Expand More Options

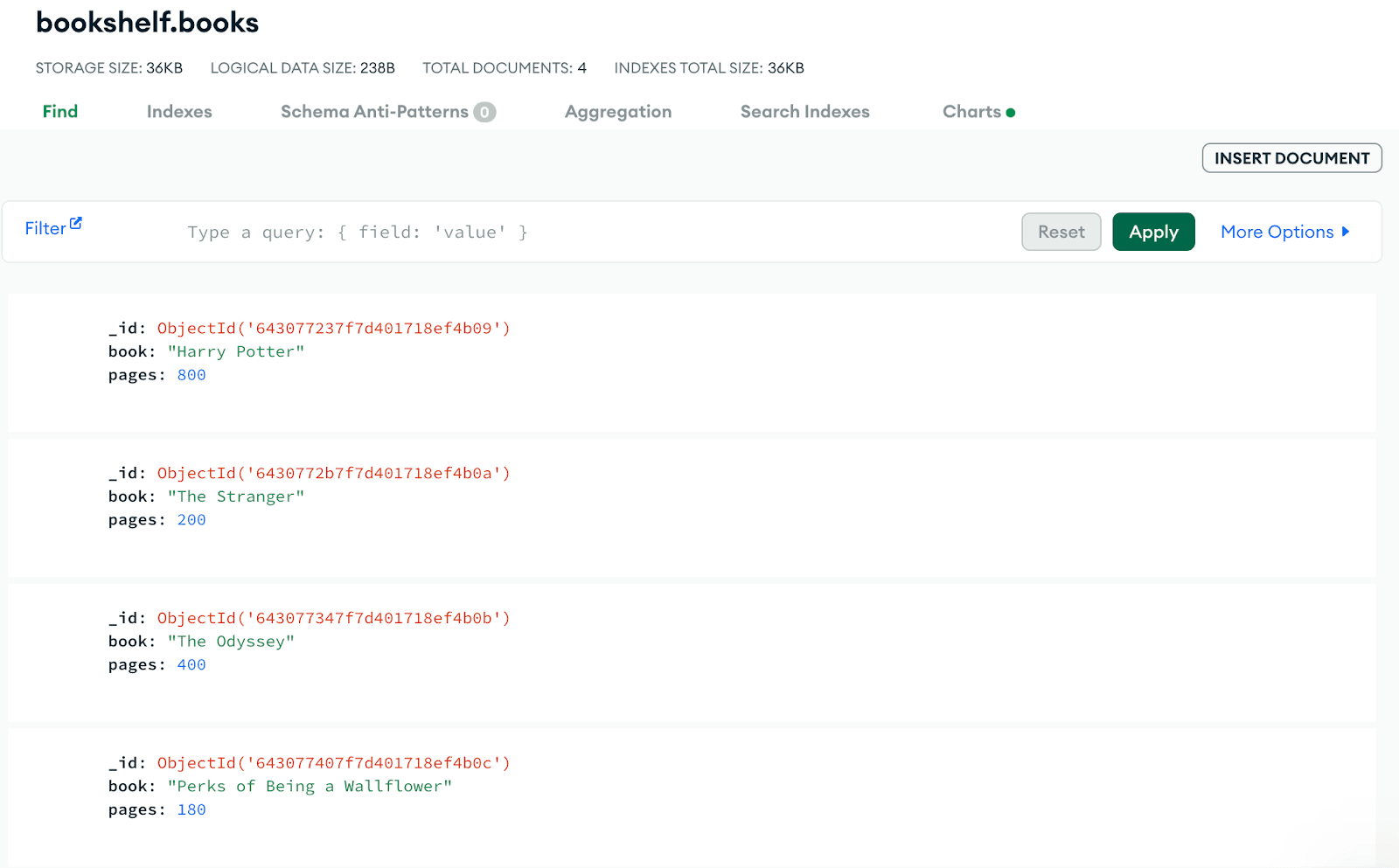(x=1278, y=232)
